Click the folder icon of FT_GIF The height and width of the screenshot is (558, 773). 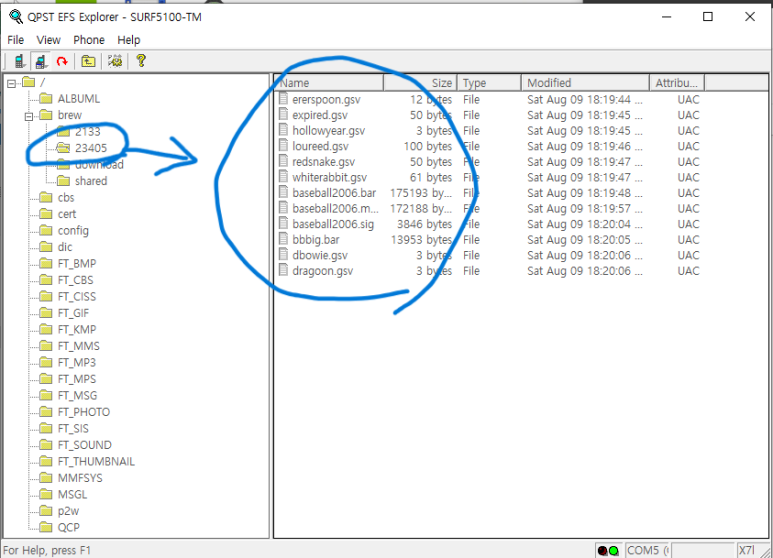click(x=46, y=313)
